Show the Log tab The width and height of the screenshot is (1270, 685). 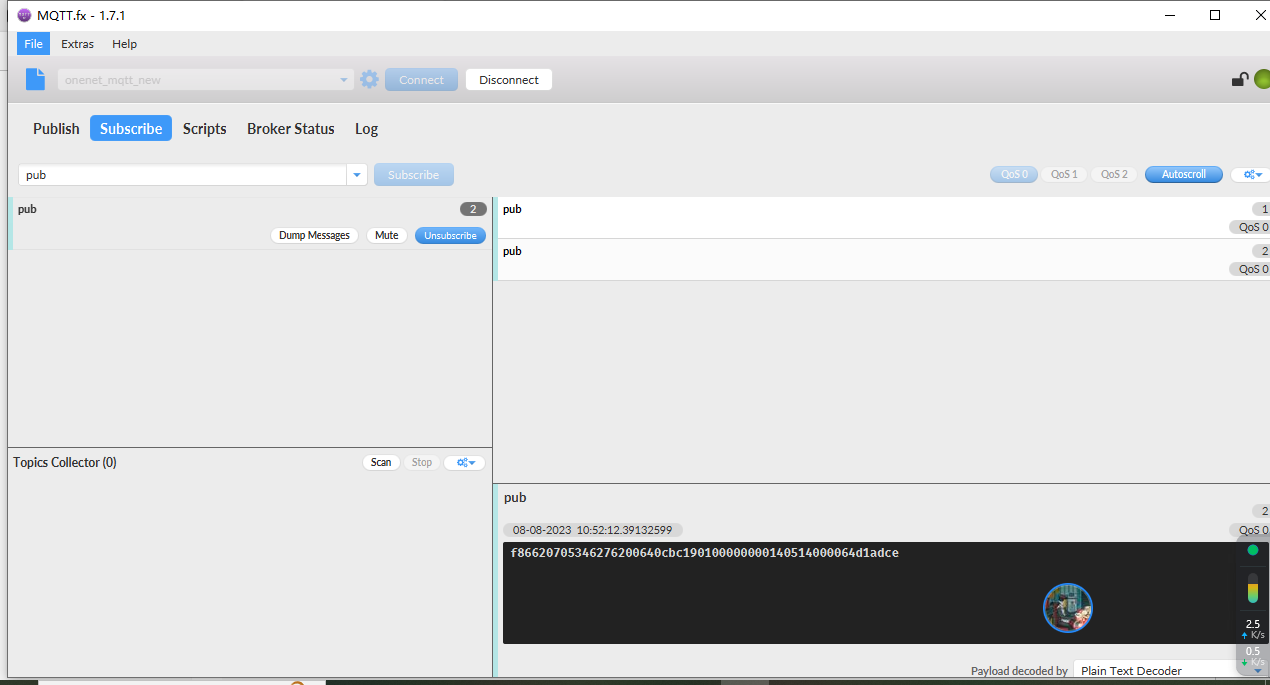pos(367,129)
